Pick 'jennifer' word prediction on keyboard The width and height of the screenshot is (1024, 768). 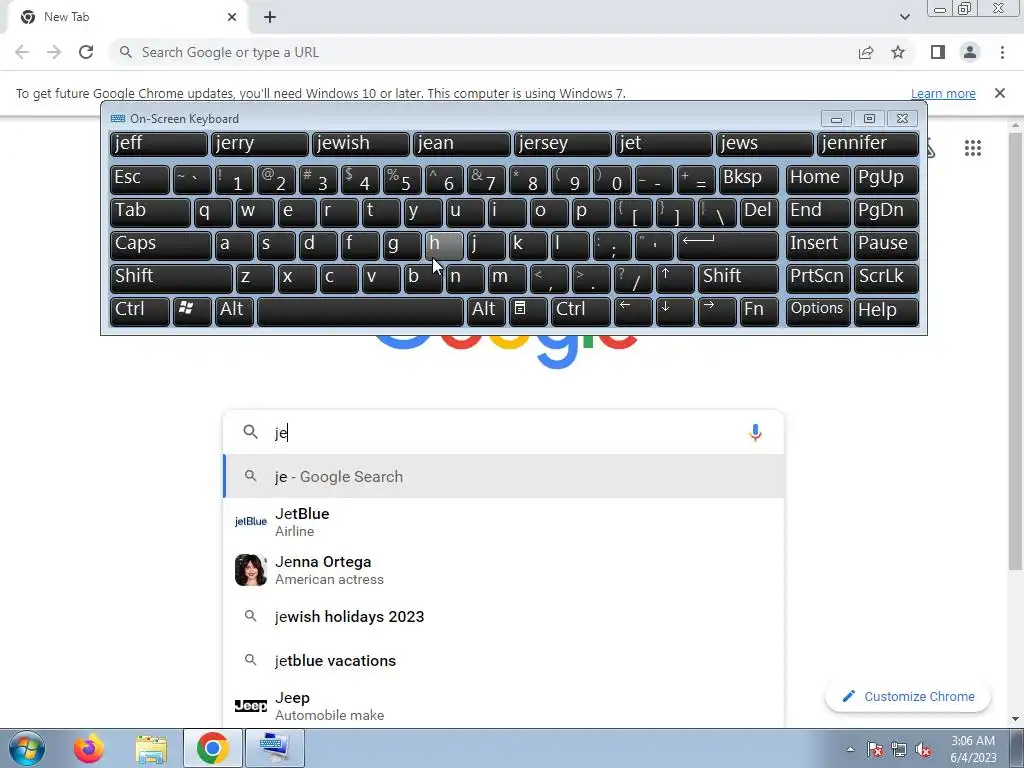tap(868, 144)
